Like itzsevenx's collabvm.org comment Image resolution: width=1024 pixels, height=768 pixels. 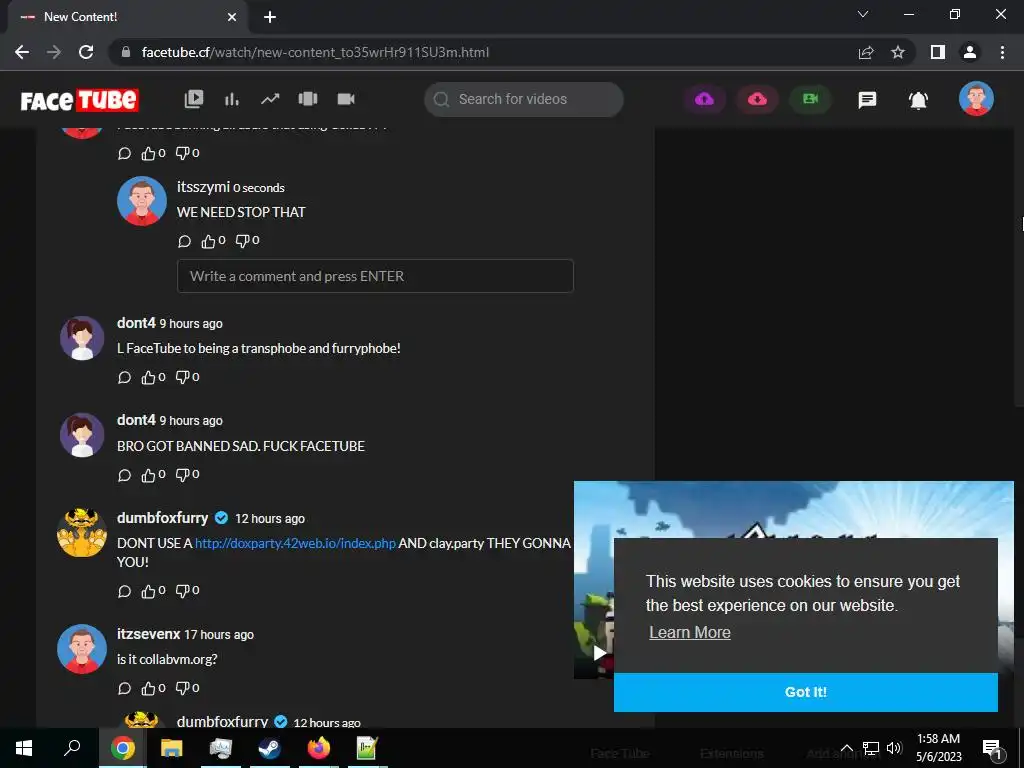tap(148, 688)
